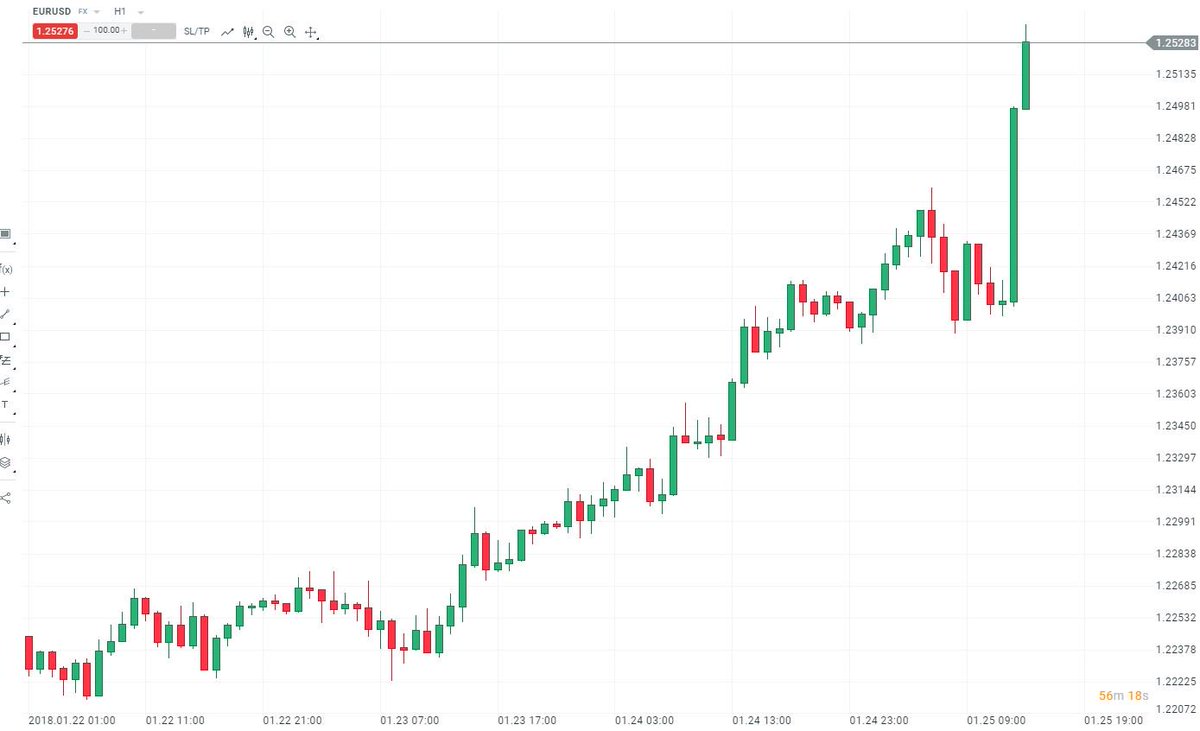The height and width of the screenshot is (731, 1200).
Task: Click the zoom out magnifier icon
Action: pyautogui.click(x=269, y=32)
